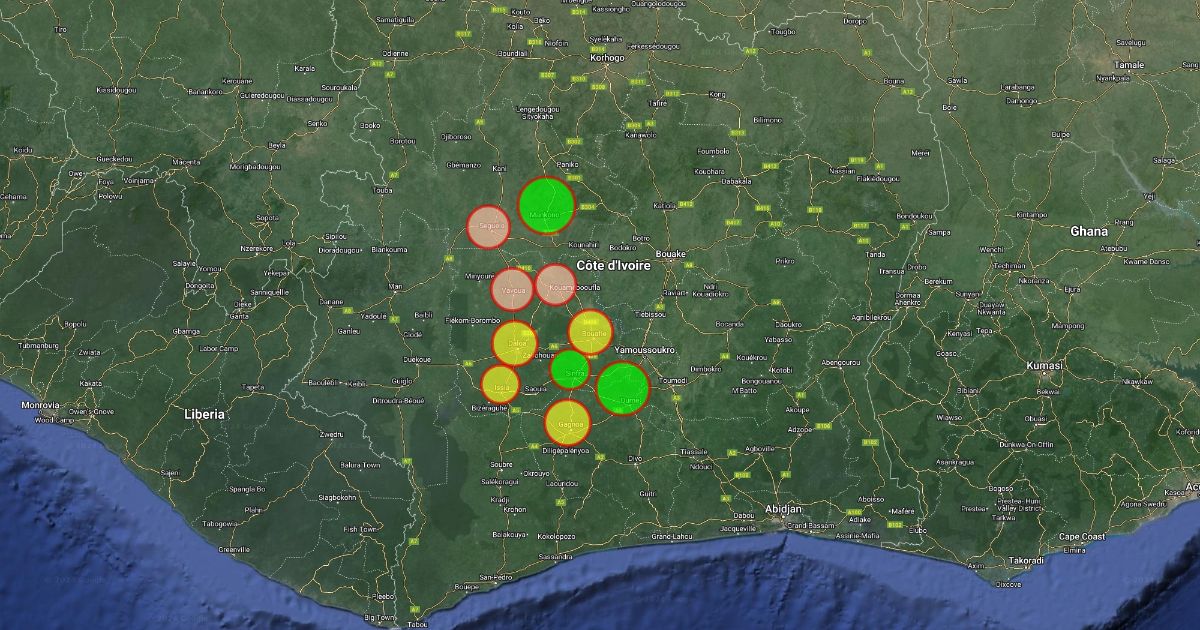Click the Bouake city label

[670, 254]
